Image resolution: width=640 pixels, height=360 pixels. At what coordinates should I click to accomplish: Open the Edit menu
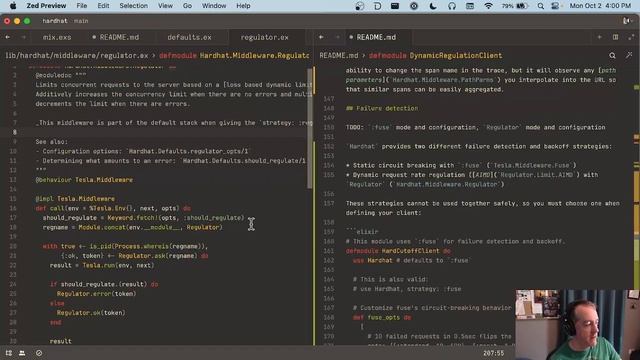point(103,6)
